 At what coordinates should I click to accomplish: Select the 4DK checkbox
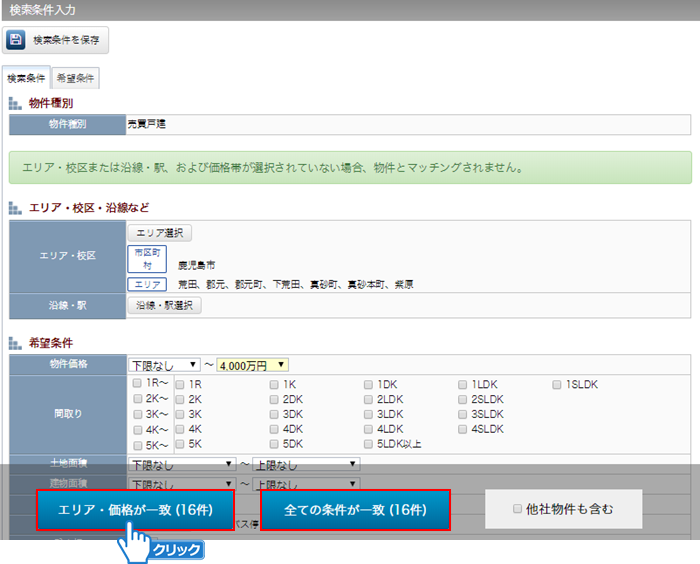point(274,429)
